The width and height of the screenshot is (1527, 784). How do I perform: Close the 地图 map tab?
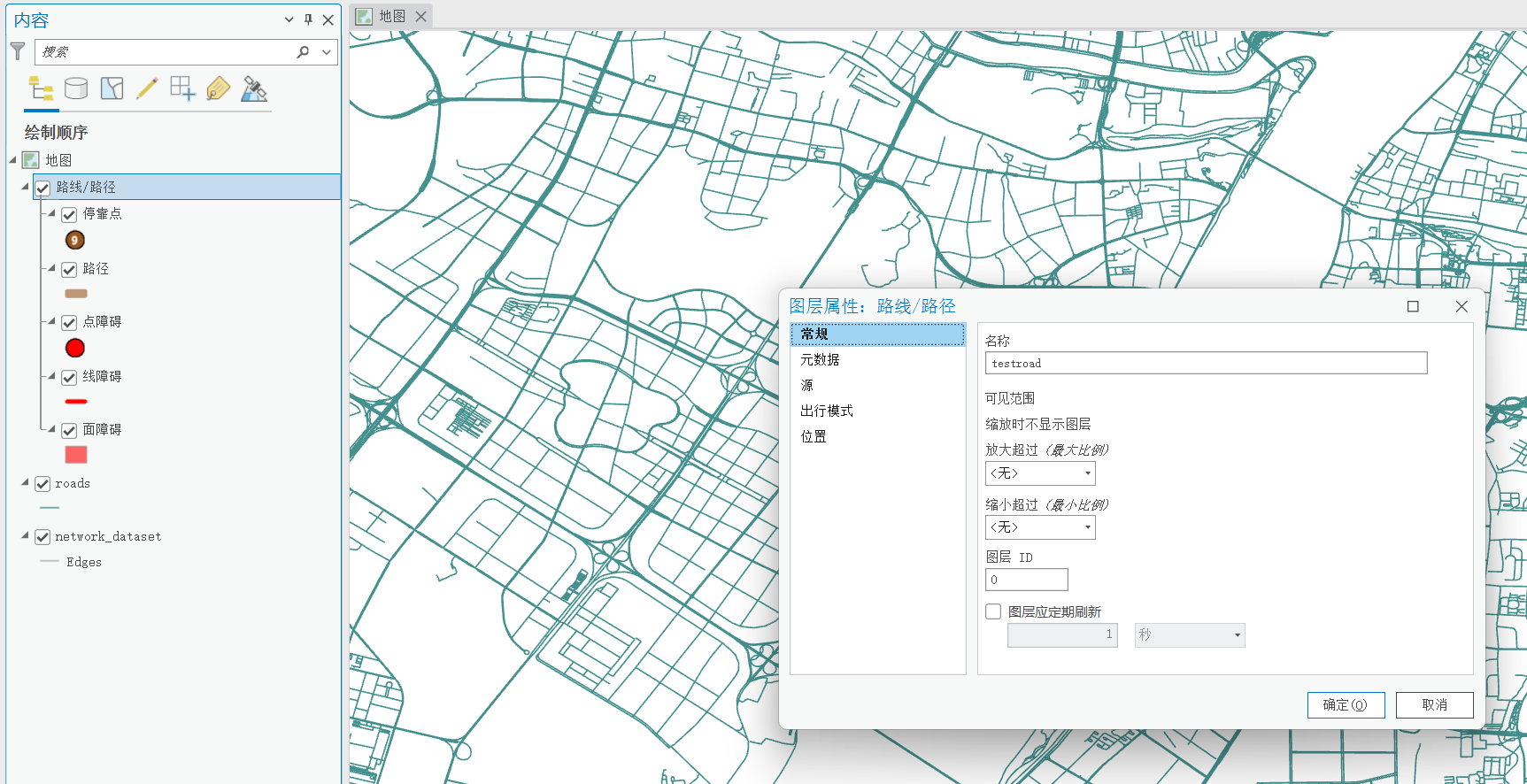(421, 17)
